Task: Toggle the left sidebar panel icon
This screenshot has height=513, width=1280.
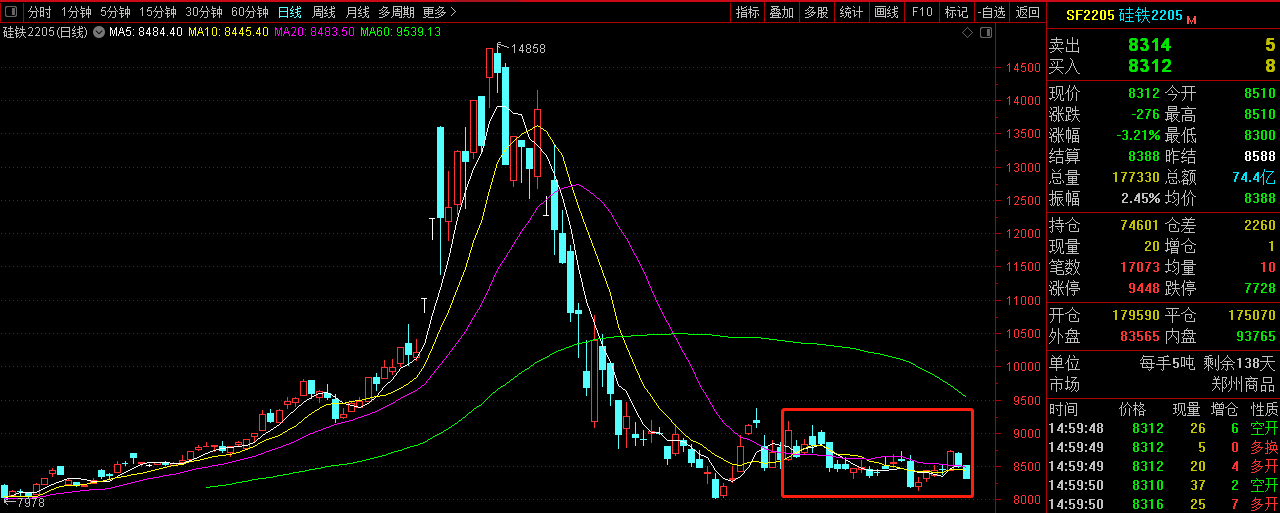Action: pyautogui.click(x=12, y=12)
